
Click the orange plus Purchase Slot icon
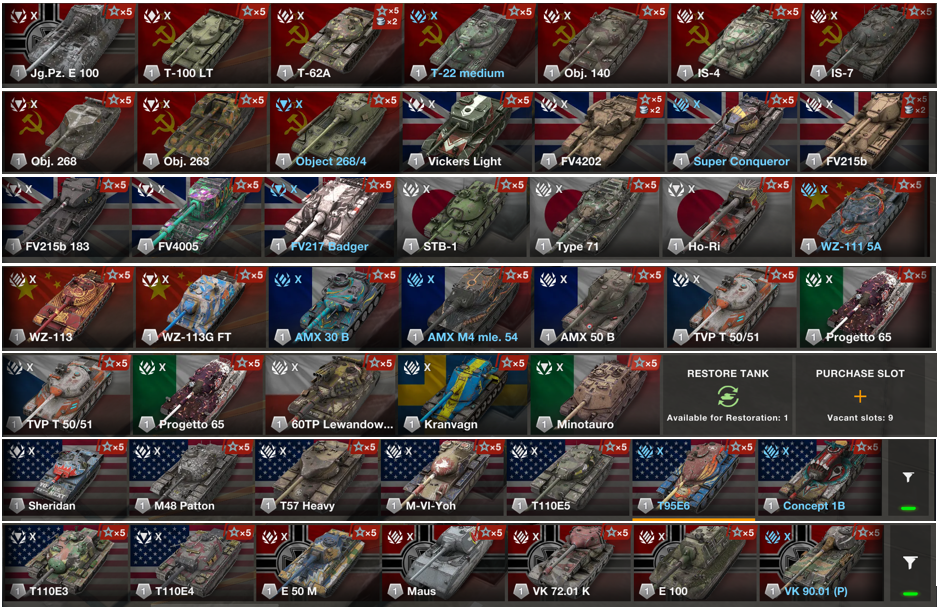point(860,396)
